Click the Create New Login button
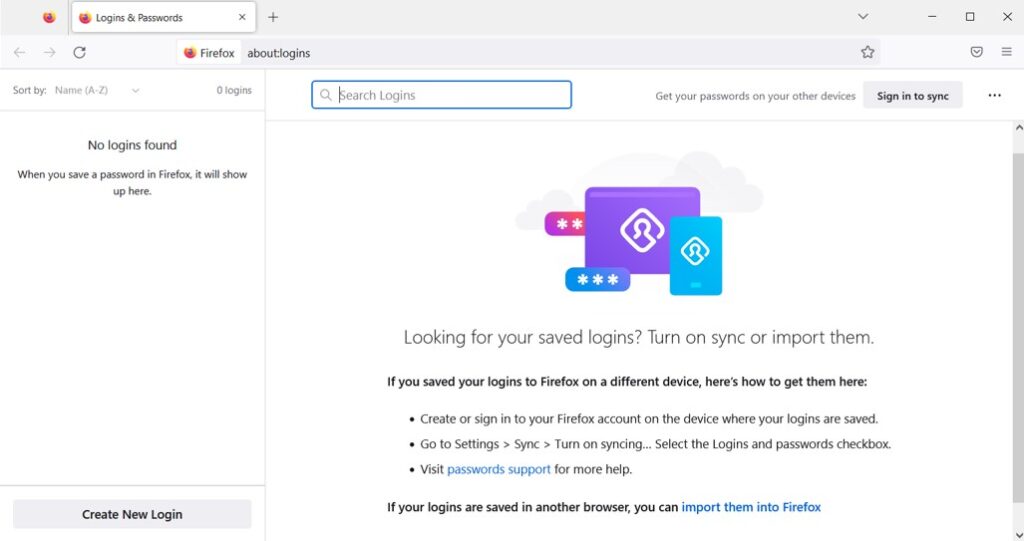The image size is (1024, 541). 132,514
